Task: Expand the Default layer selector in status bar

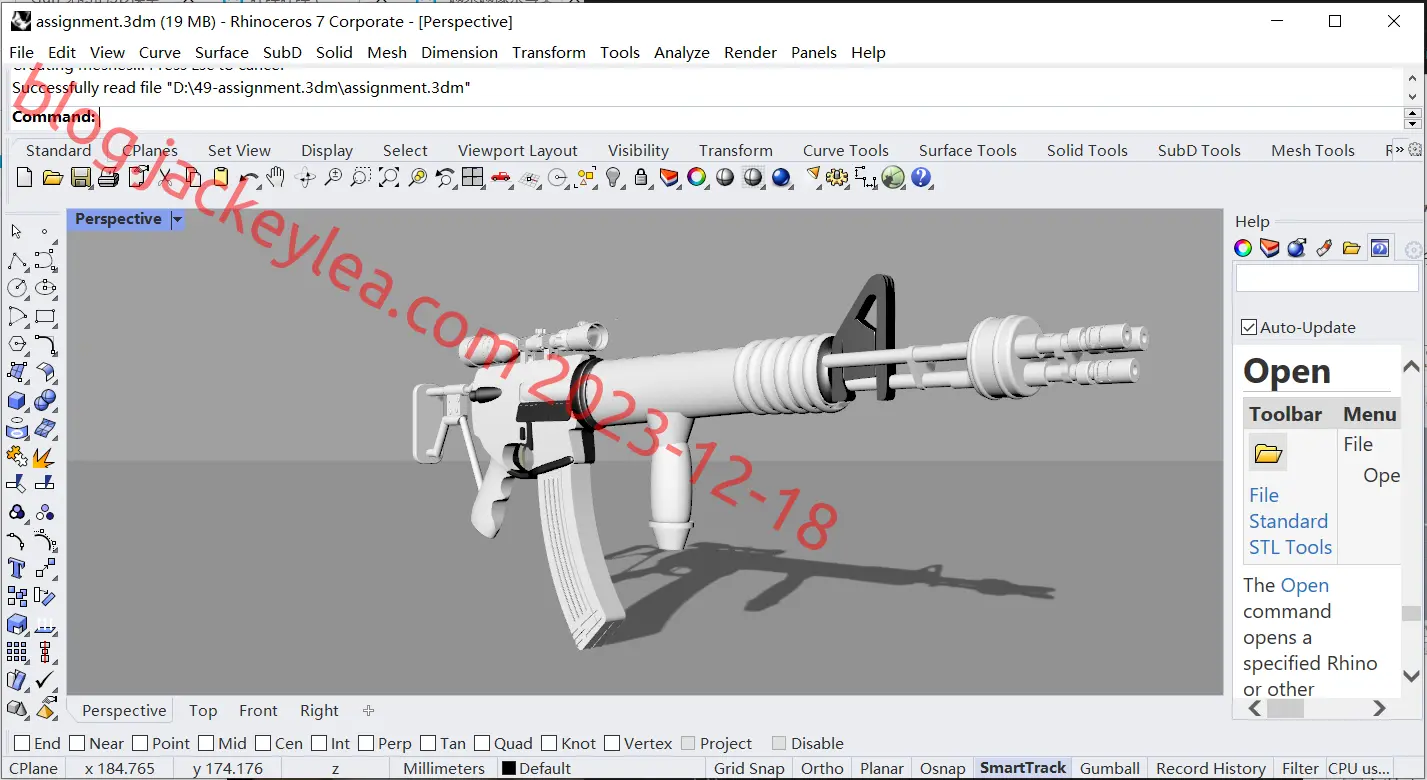Action: (x=536, y=768)
